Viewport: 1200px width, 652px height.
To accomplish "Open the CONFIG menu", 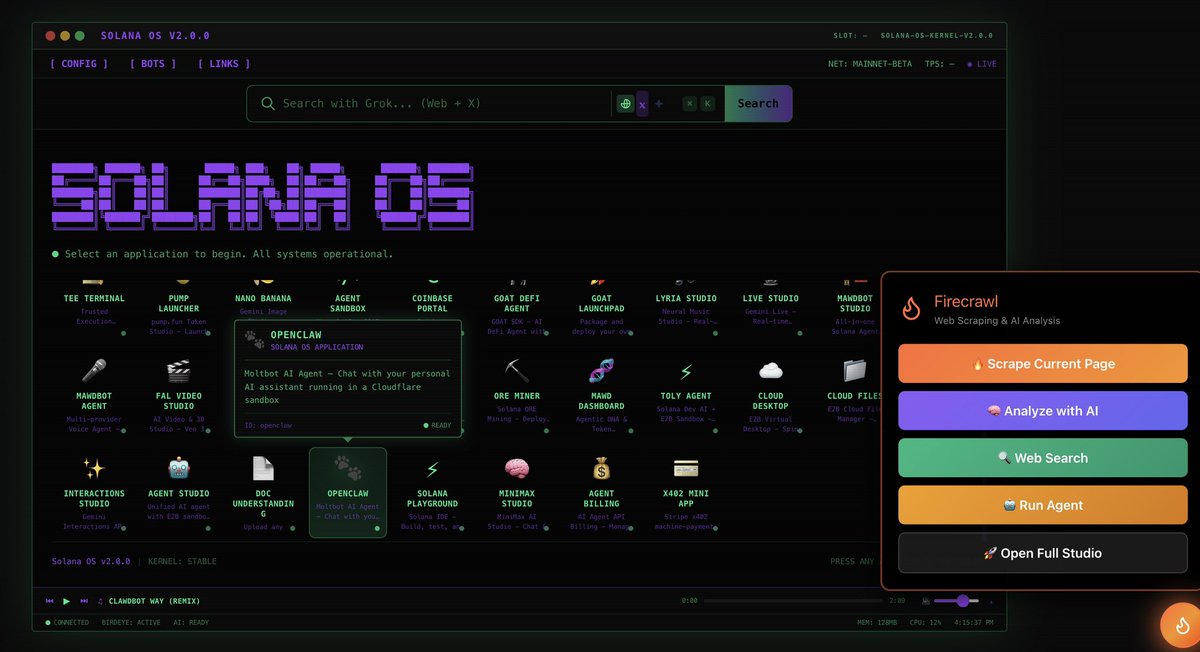I will coord(79,64).
